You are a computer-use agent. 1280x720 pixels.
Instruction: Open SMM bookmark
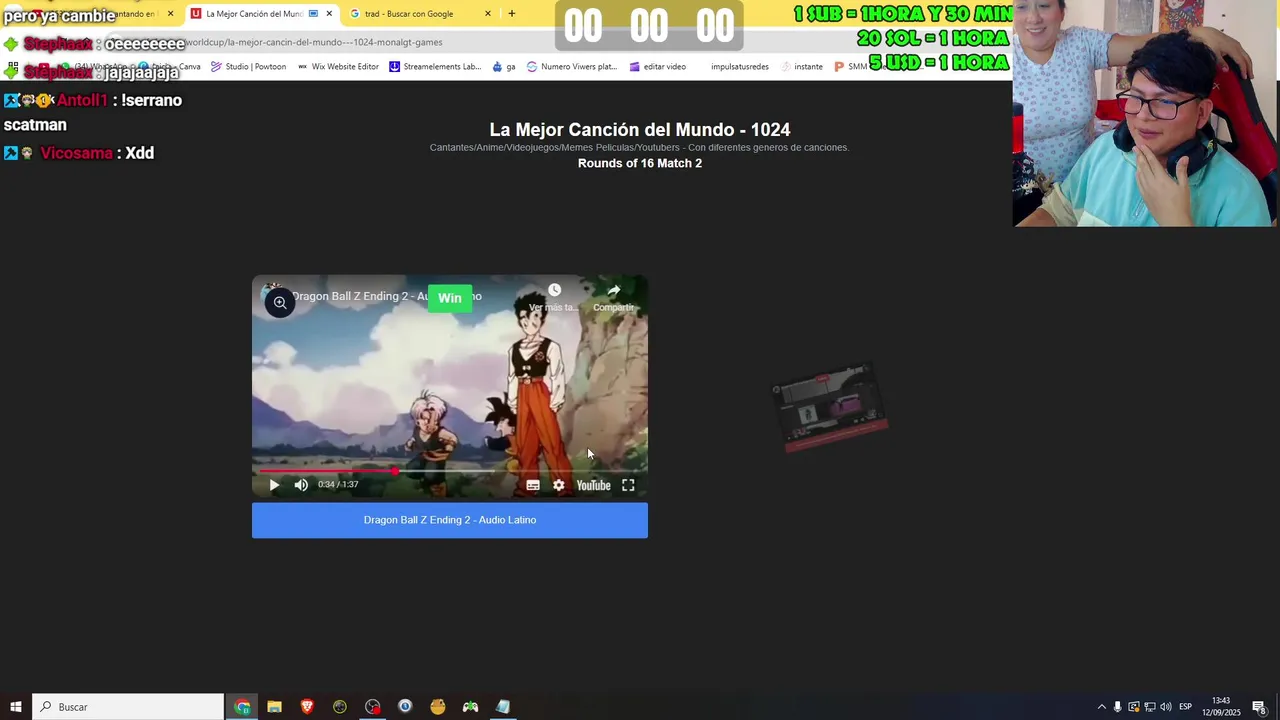[850, 67]
